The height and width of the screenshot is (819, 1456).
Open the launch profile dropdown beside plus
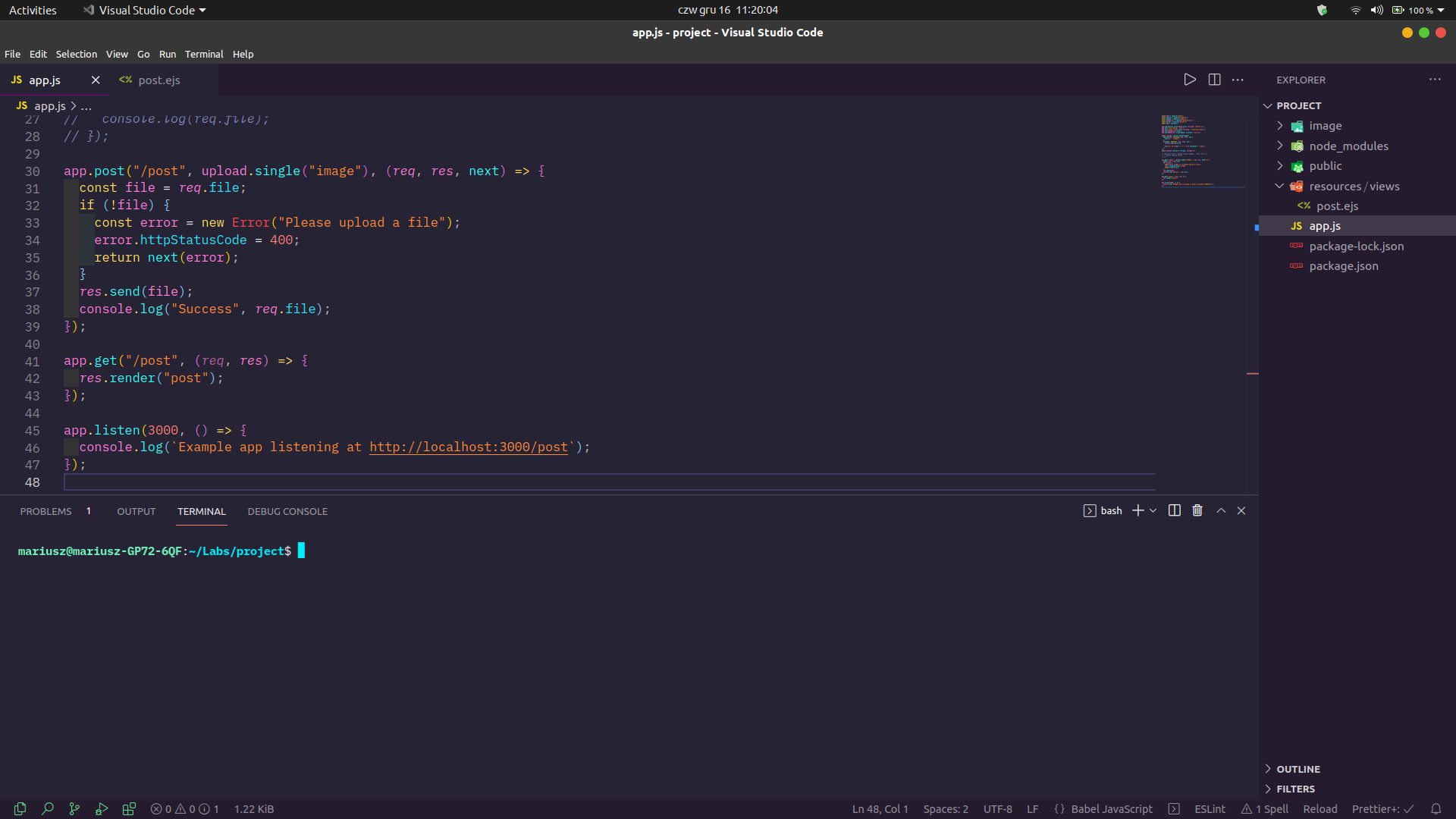coord(1153,511)
